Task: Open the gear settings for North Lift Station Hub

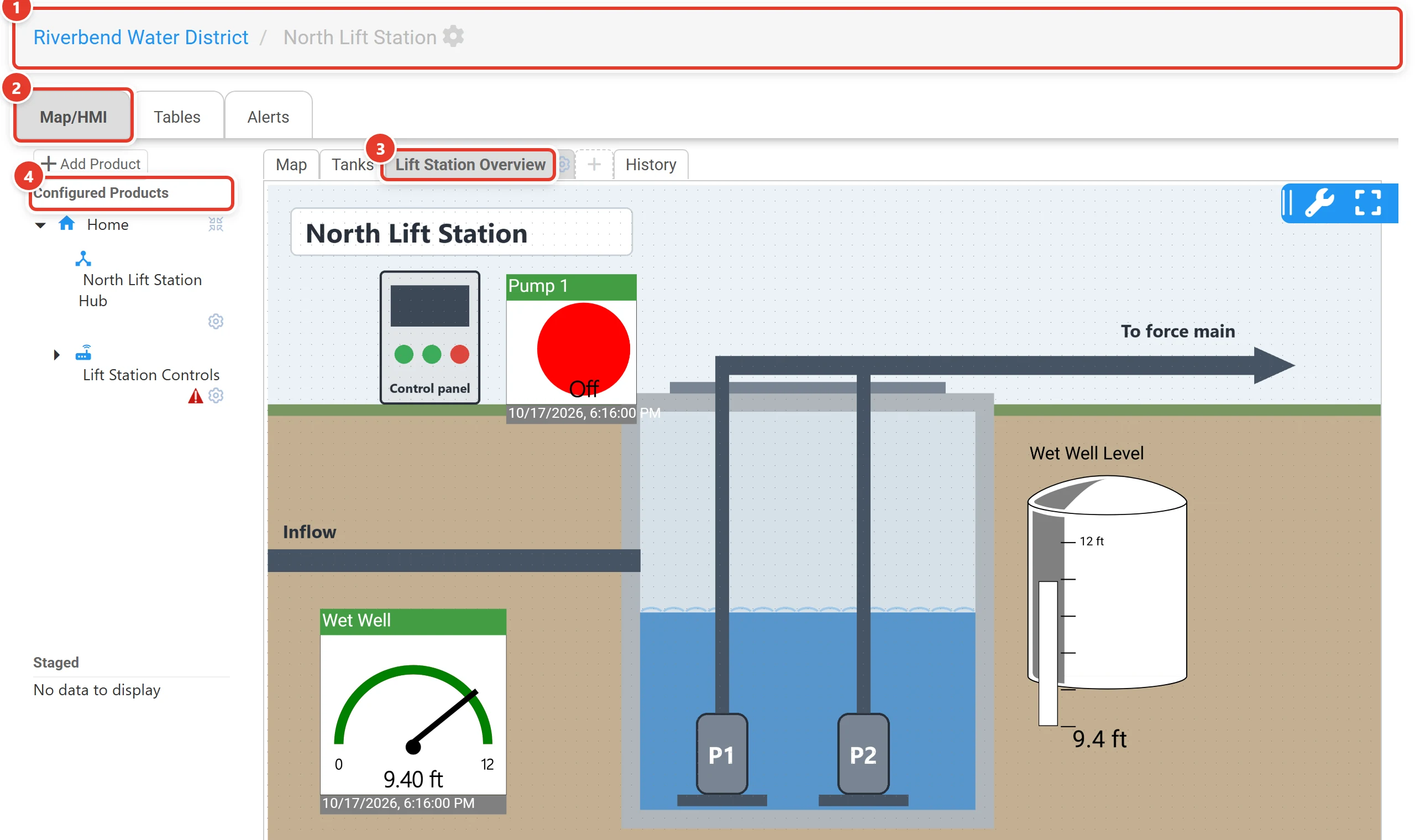Action: [216, 322]
